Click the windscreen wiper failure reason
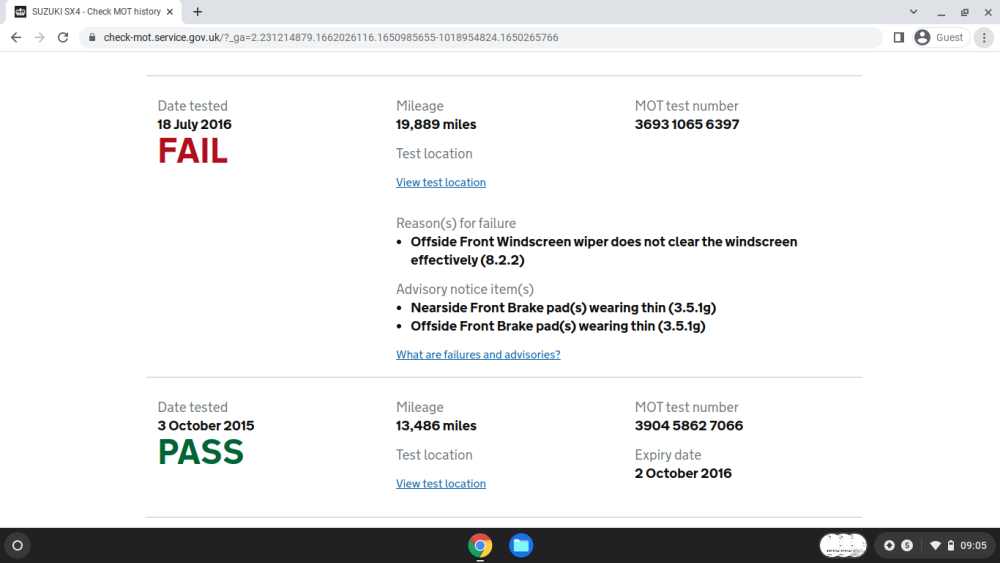Viewport: 1000px width, 563px height. pos(604,251)
